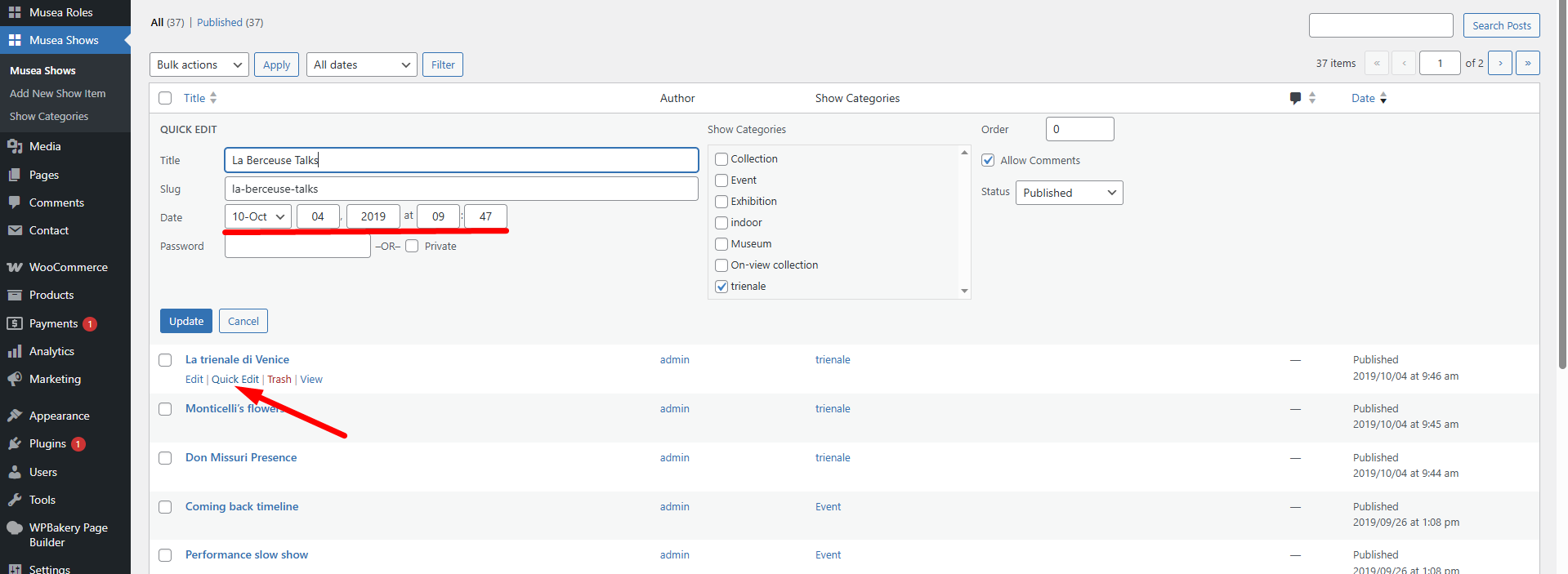Image resolution: width=1568 pixels, height=574 pixels.
Task: Click the quick edit Title field
Action: 462,160
